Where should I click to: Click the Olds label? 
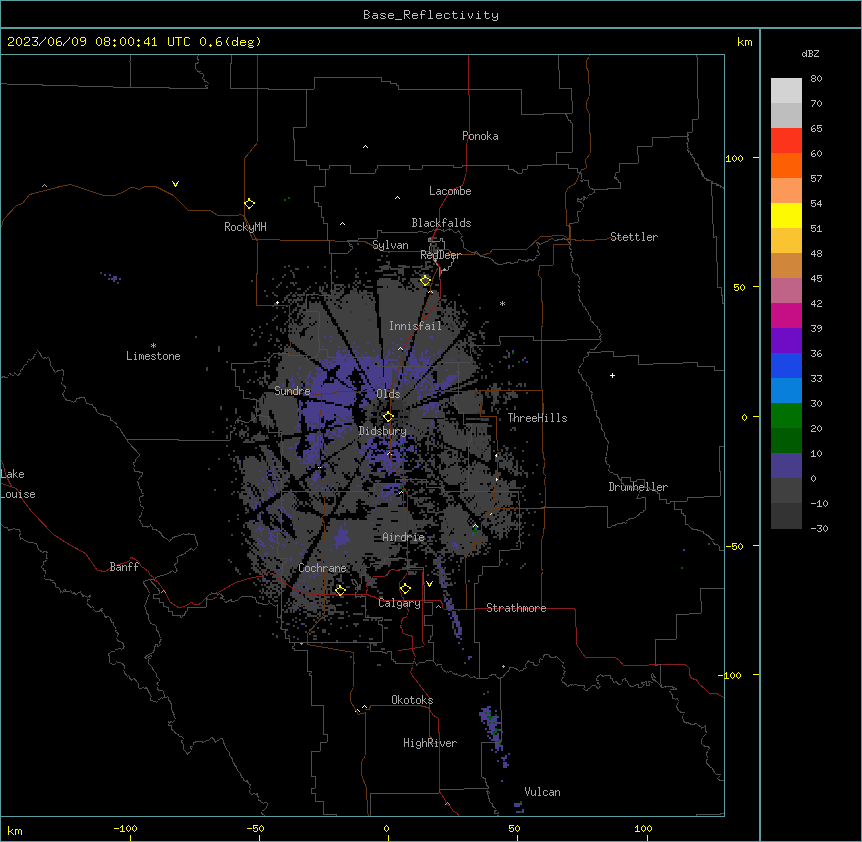point(388,394)
